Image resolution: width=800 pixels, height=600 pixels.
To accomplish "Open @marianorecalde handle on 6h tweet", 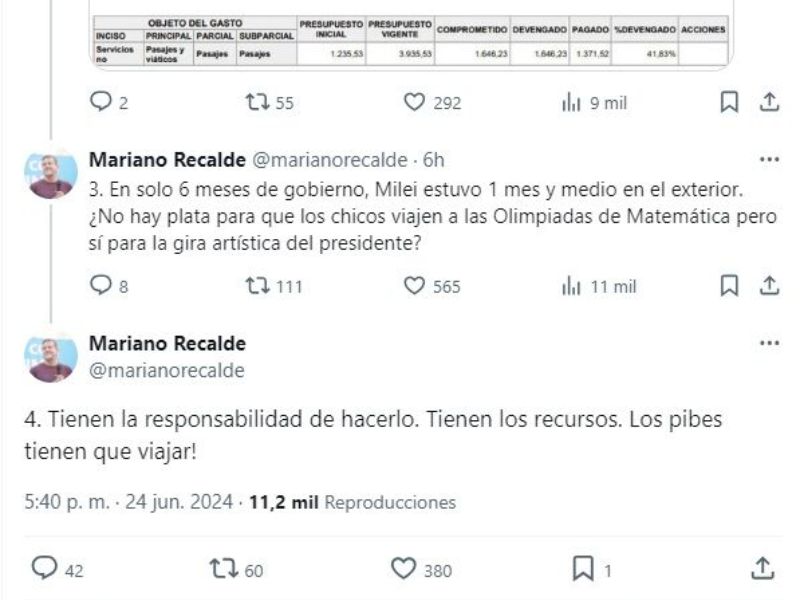I will point(330,160).
